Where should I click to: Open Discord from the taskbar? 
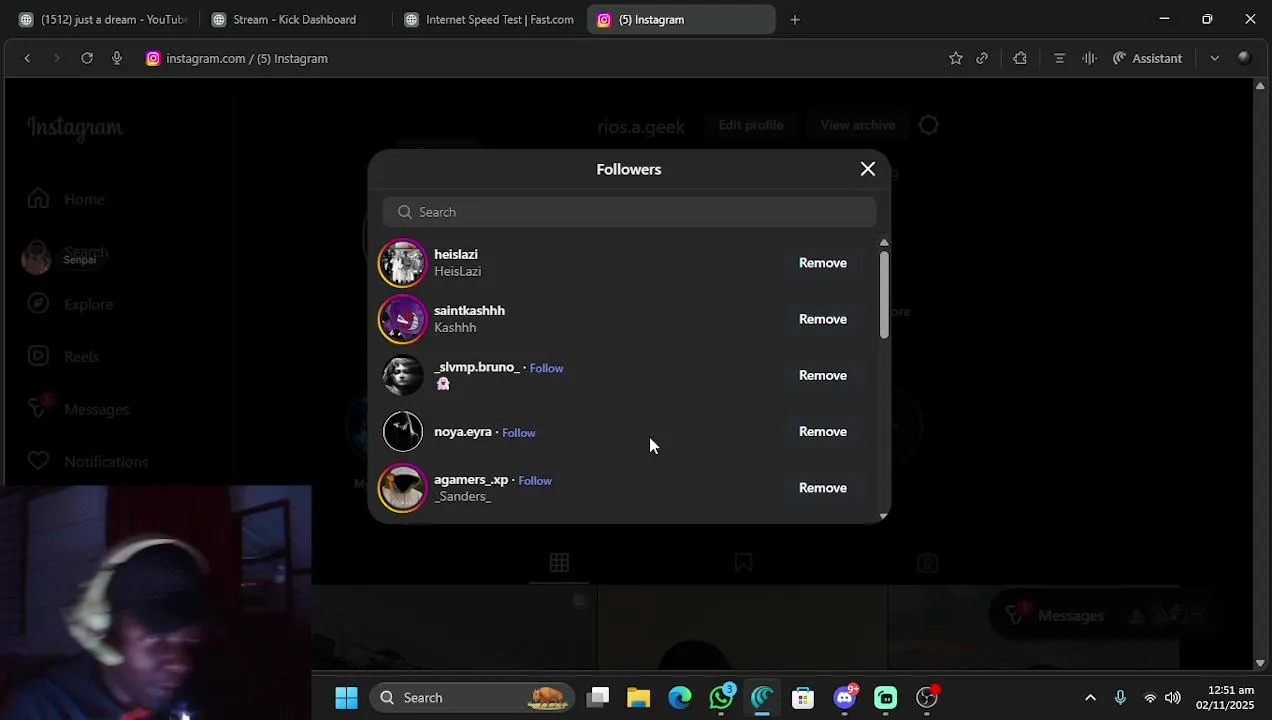(845, 697)
